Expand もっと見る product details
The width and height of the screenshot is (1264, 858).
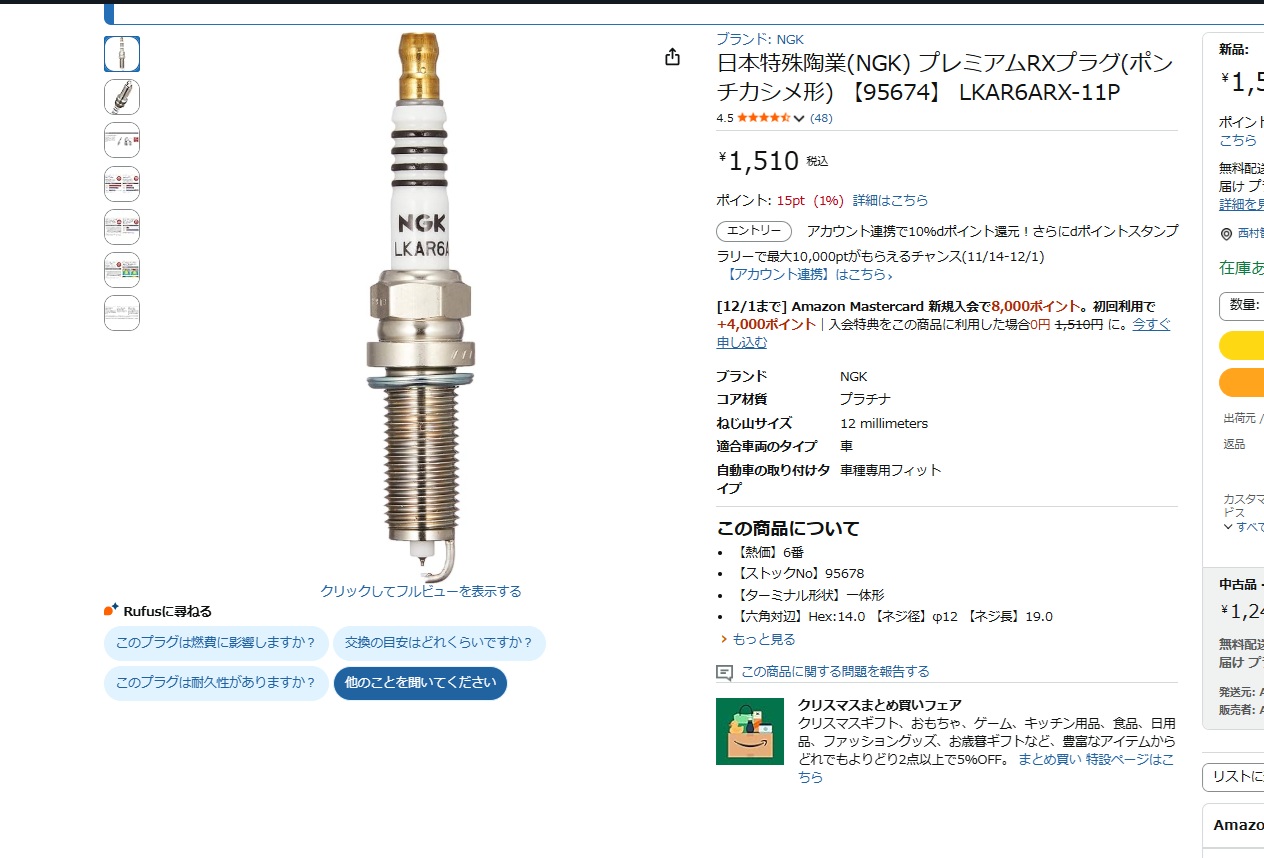point(758,639)
